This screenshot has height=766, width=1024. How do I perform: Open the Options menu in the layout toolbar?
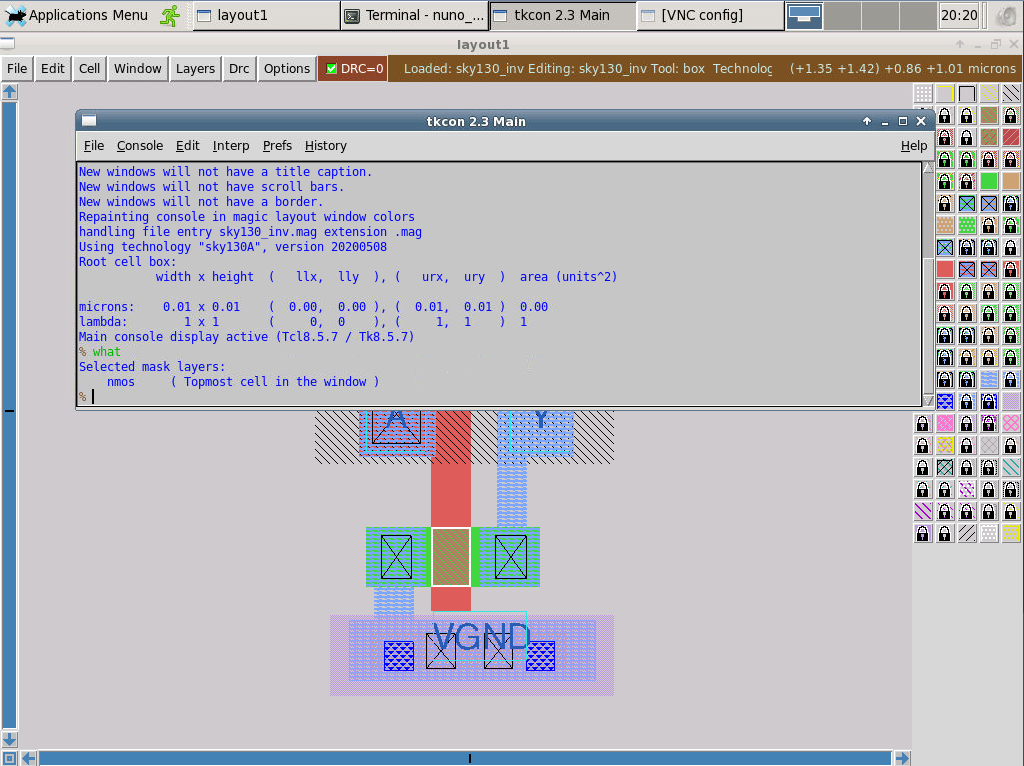point(286,69)
